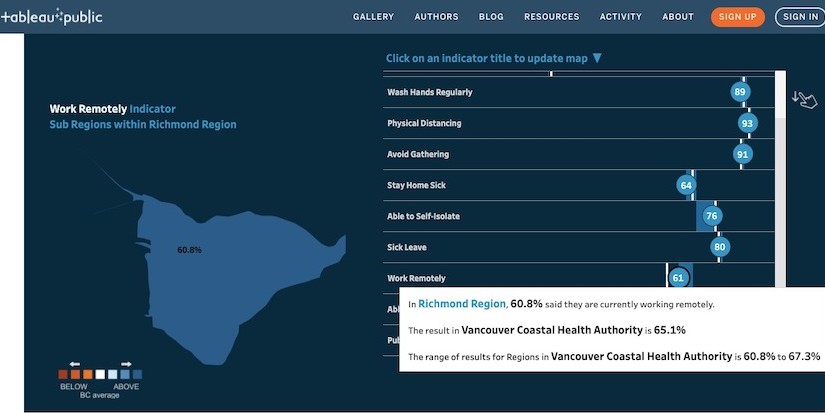
Task: Click the 89 value bubble
Action: 740,92
